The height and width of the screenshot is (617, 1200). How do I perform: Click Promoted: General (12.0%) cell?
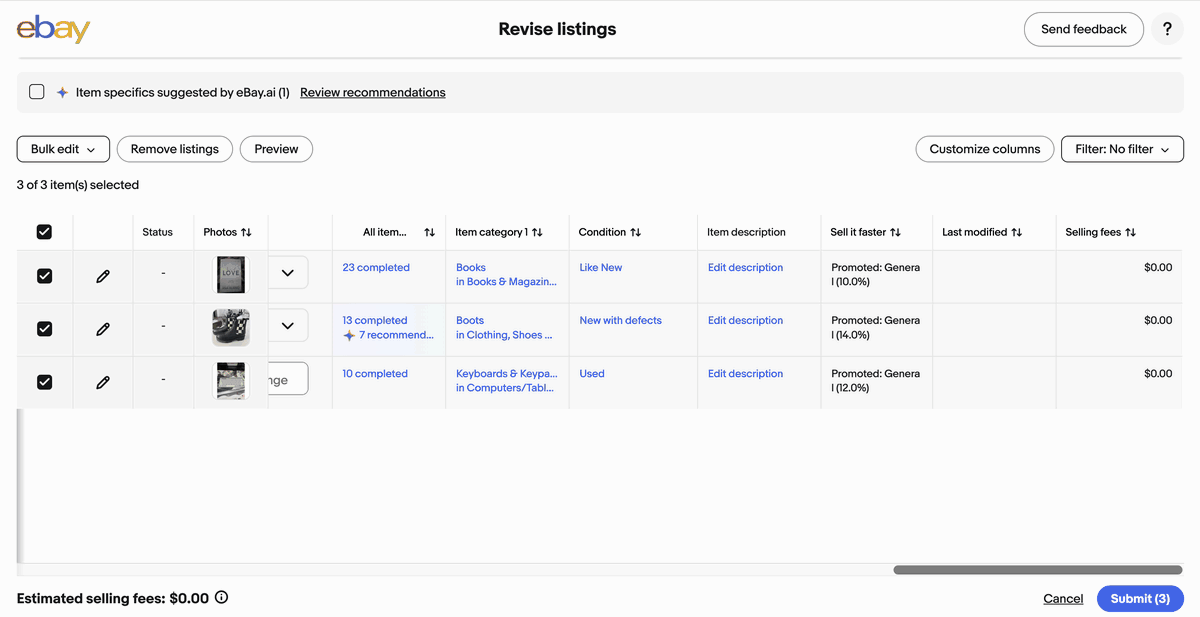876,380
